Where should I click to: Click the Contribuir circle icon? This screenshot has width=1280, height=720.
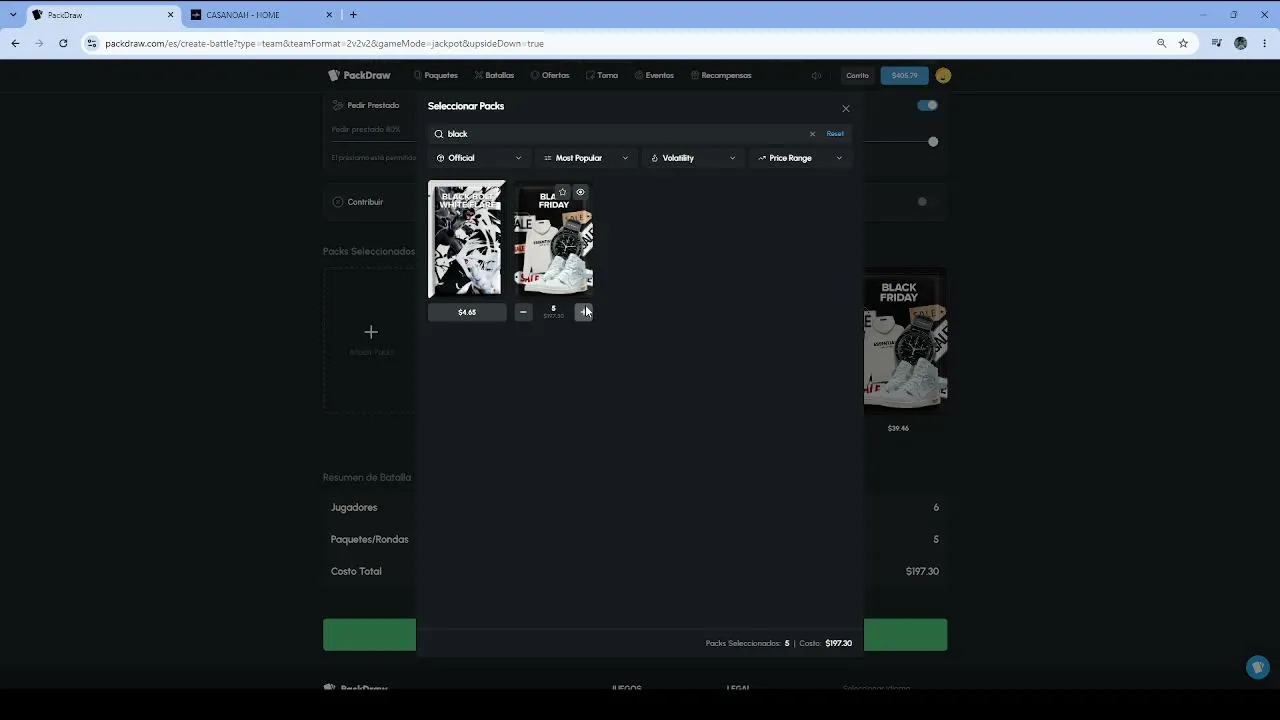coord(337,202)
